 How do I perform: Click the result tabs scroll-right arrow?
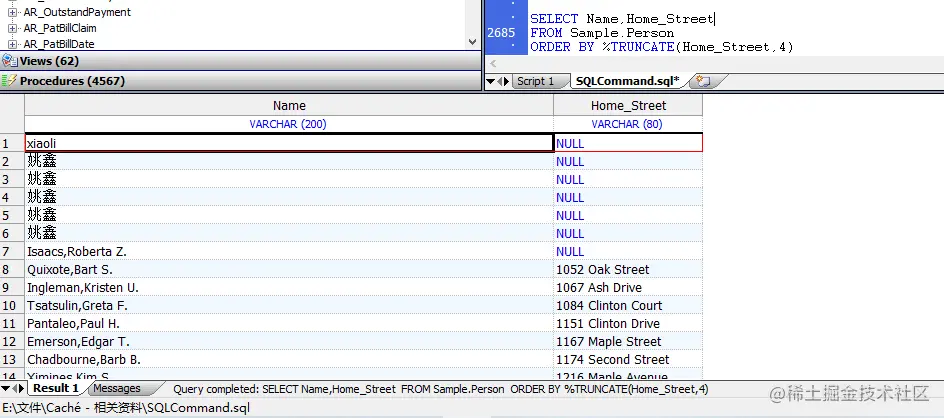pyautogui.click(x=22, y=389)
